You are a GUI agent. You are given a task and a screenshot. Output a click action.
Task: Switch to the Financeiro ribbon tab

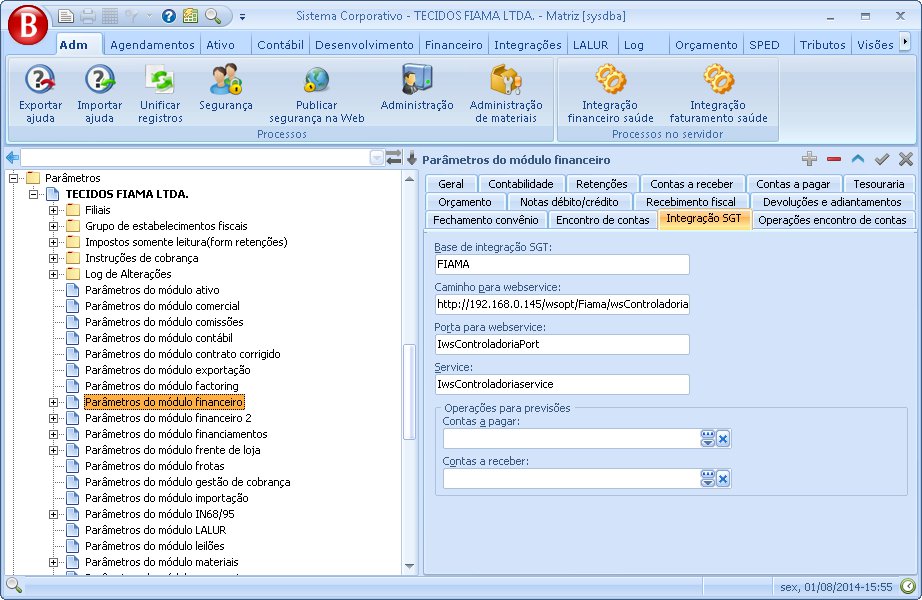453,45
